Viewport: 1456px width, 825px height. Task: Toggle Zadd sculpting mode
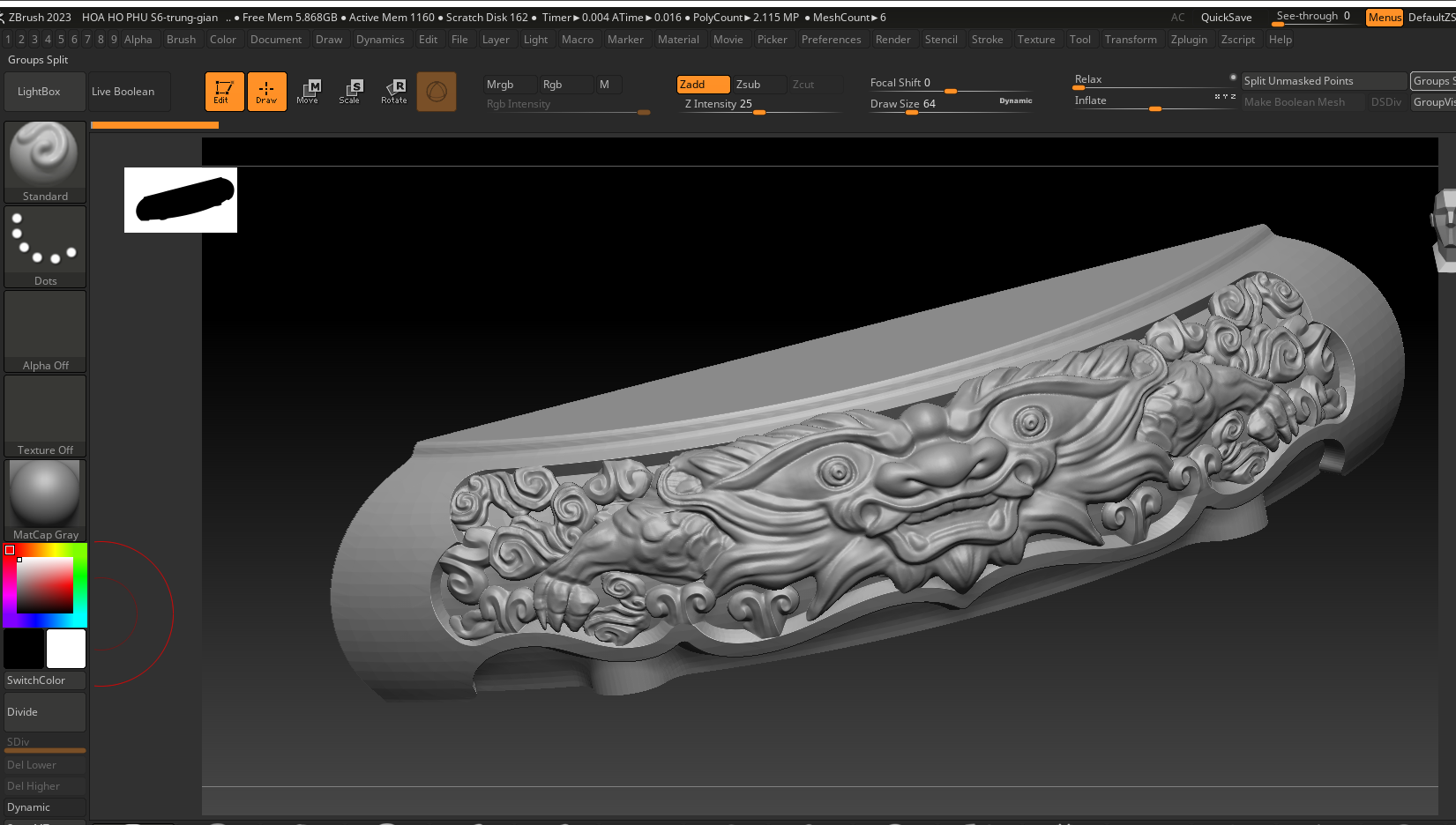coord(702,85)
